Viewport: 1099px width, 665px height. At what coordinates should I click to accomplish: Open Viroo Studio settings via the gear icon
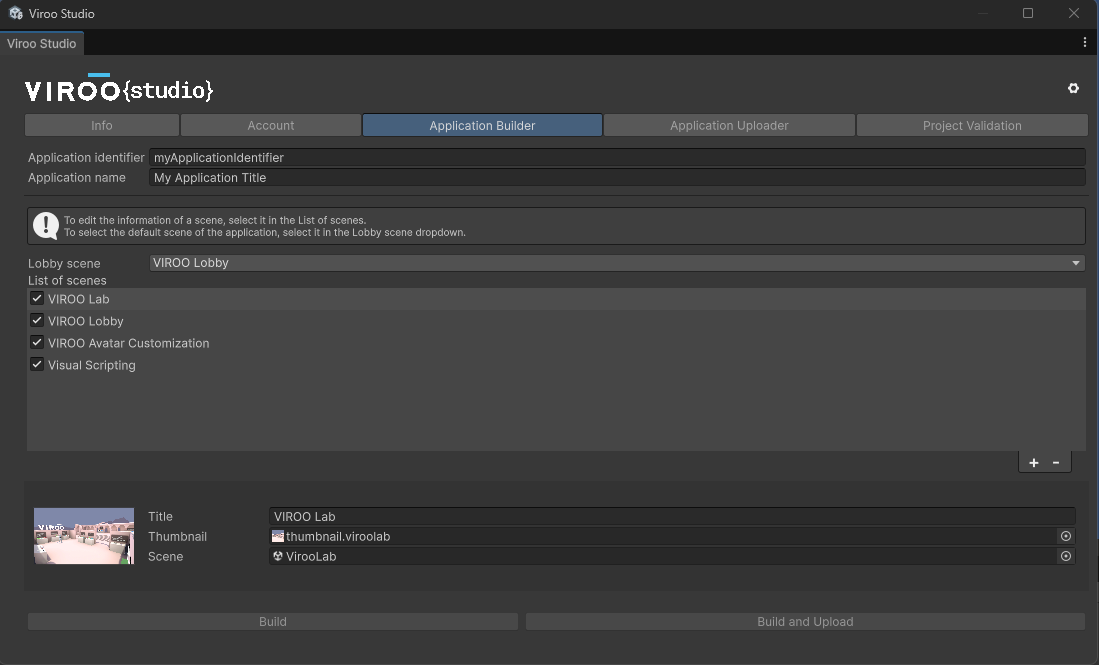tap(1073, 88)
